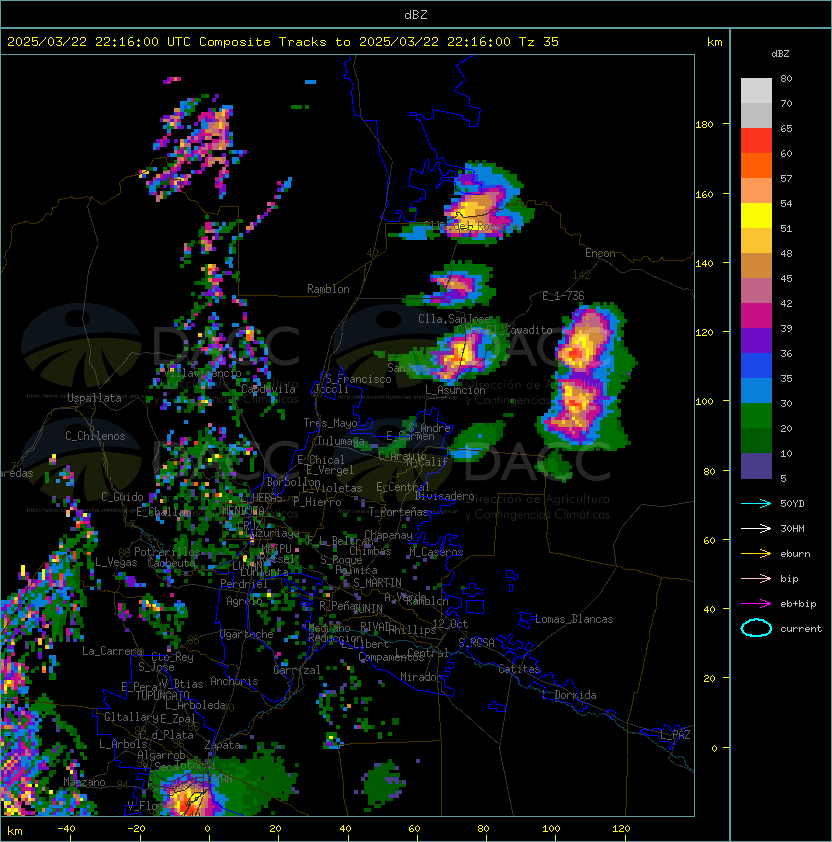Click the 'L_Dormida' place label
The height and width of the screenshot is (842, 832).
[x=569, y=695]
